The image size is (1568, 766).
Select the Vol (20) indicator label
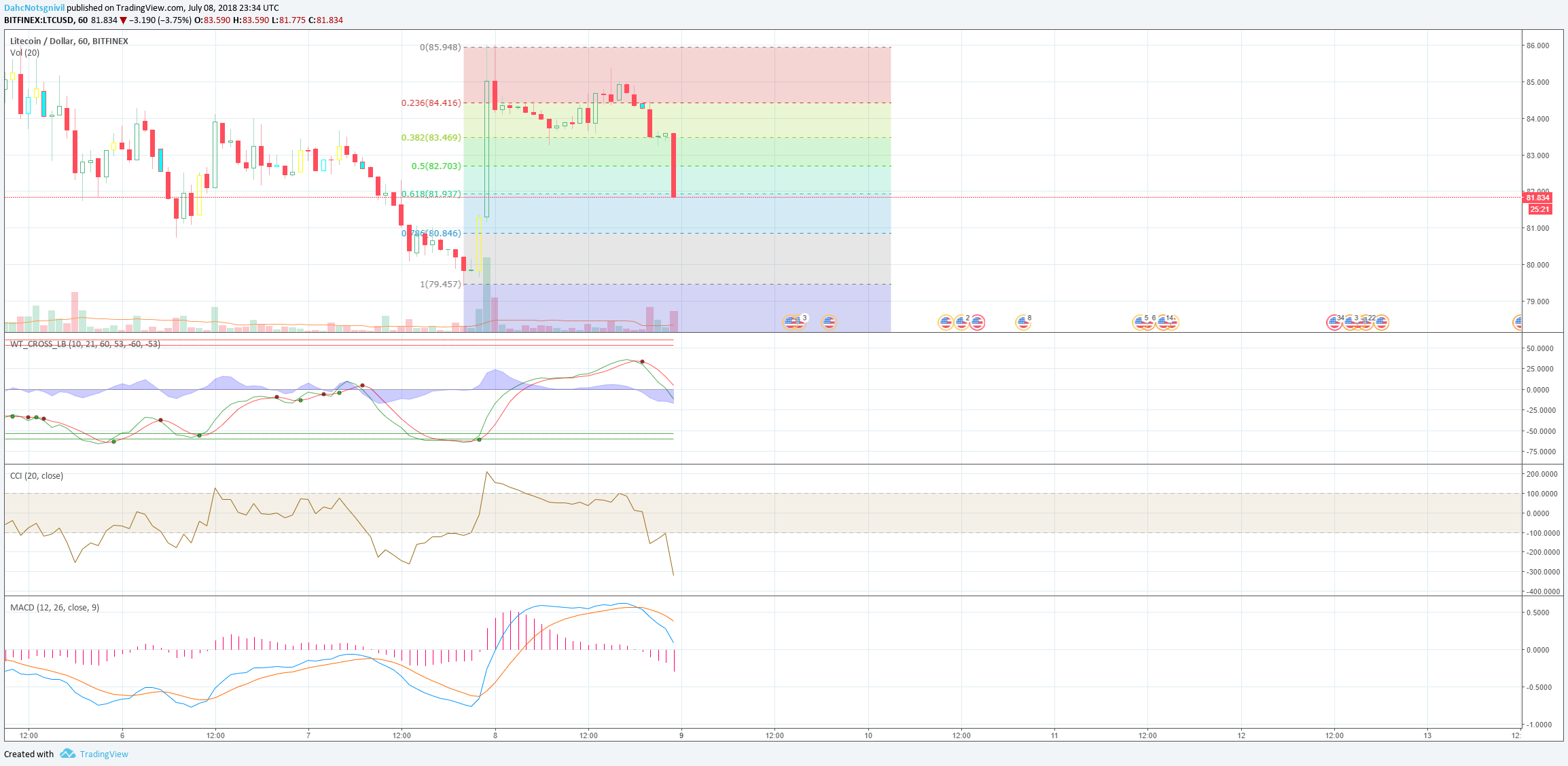[x=24, y=53]
